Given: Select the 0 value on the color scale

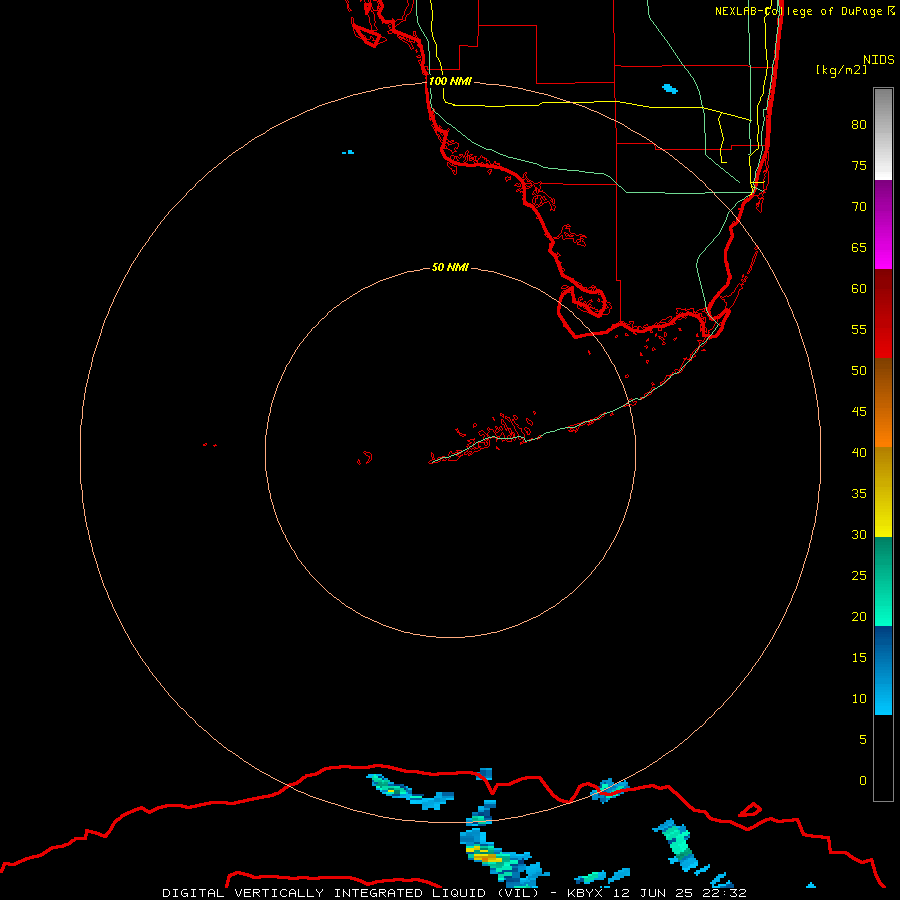Looking at the screenshot, I should click(863, 781).
